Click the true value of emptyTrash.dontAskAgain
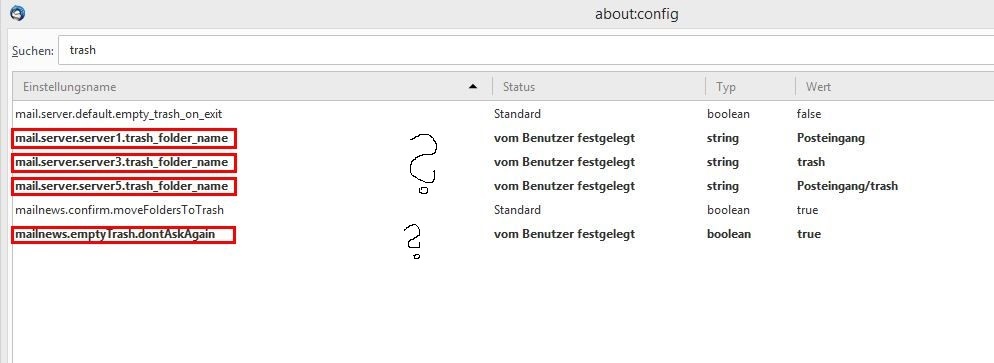Screen dimensions: 994x363 809,234
